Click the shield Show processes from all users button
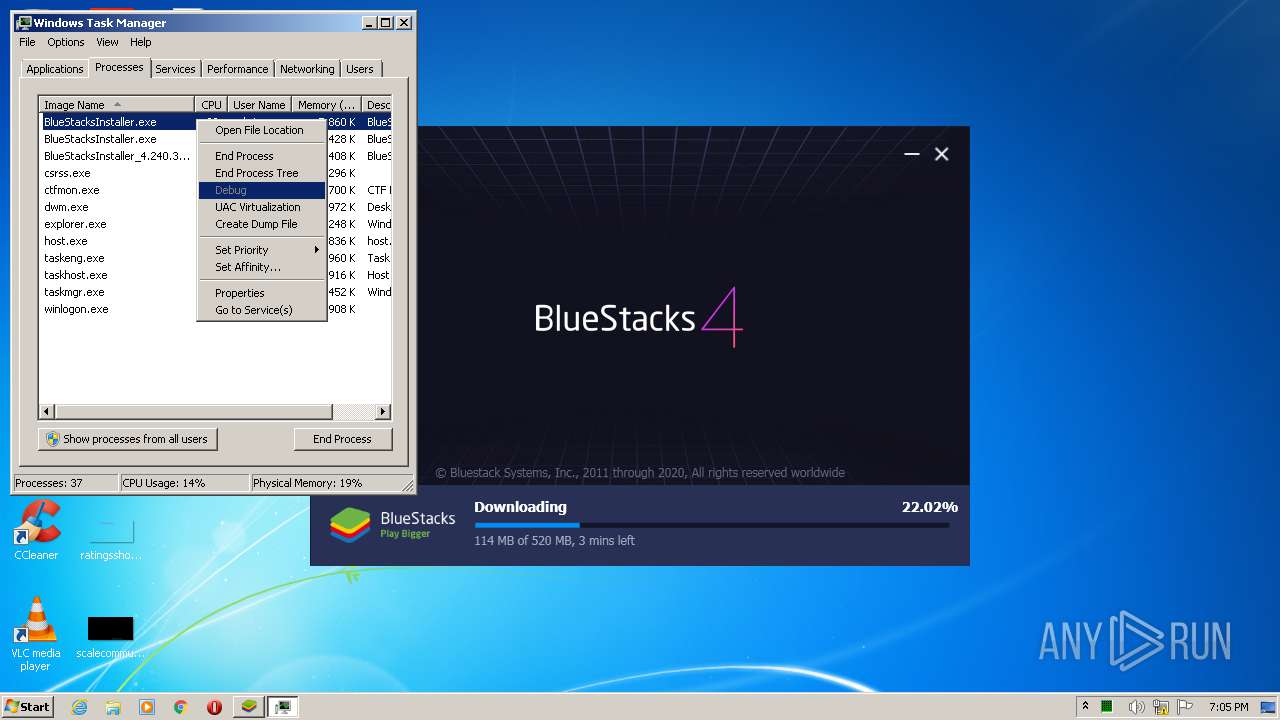Viewport: 1280px width, 720px height. point(127,439)
